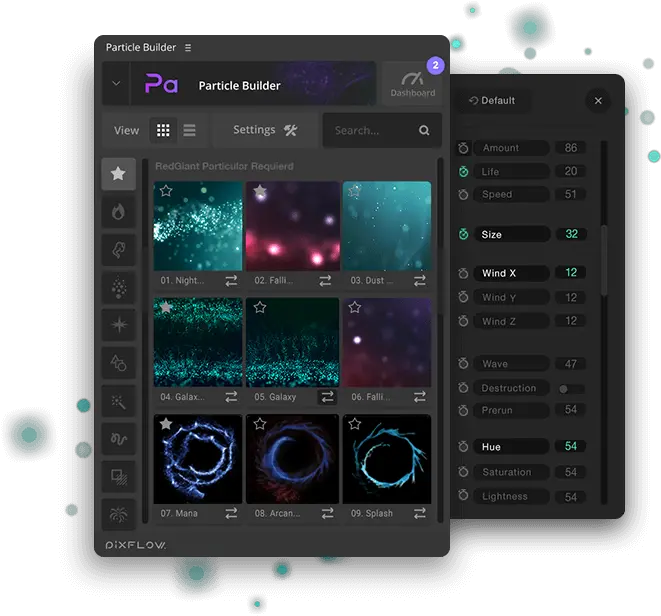Adjust the Amount slider
The width and height of the screenshot is (661, 616).
point(512,148)
